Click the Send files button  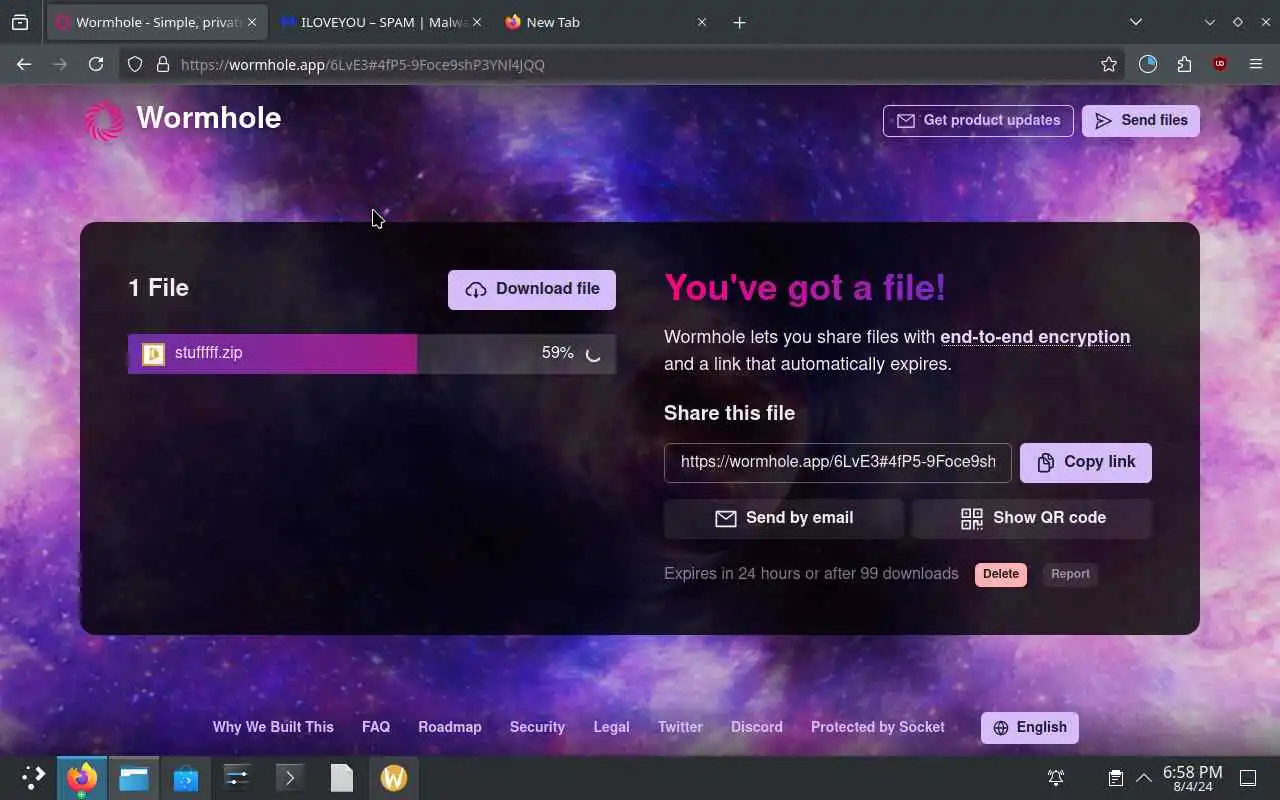pos(1141,120)
